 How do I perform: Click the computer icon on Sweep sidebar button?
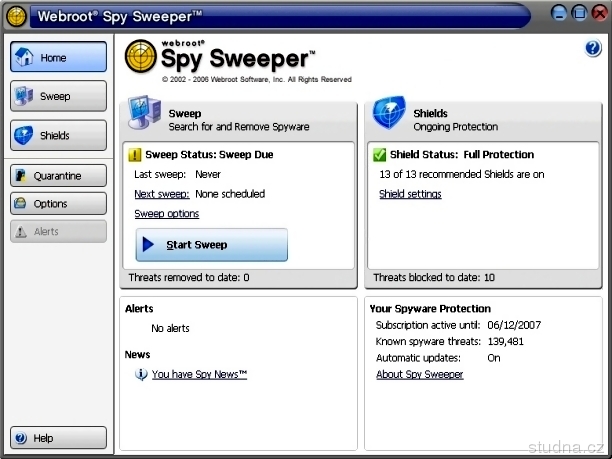24,96
